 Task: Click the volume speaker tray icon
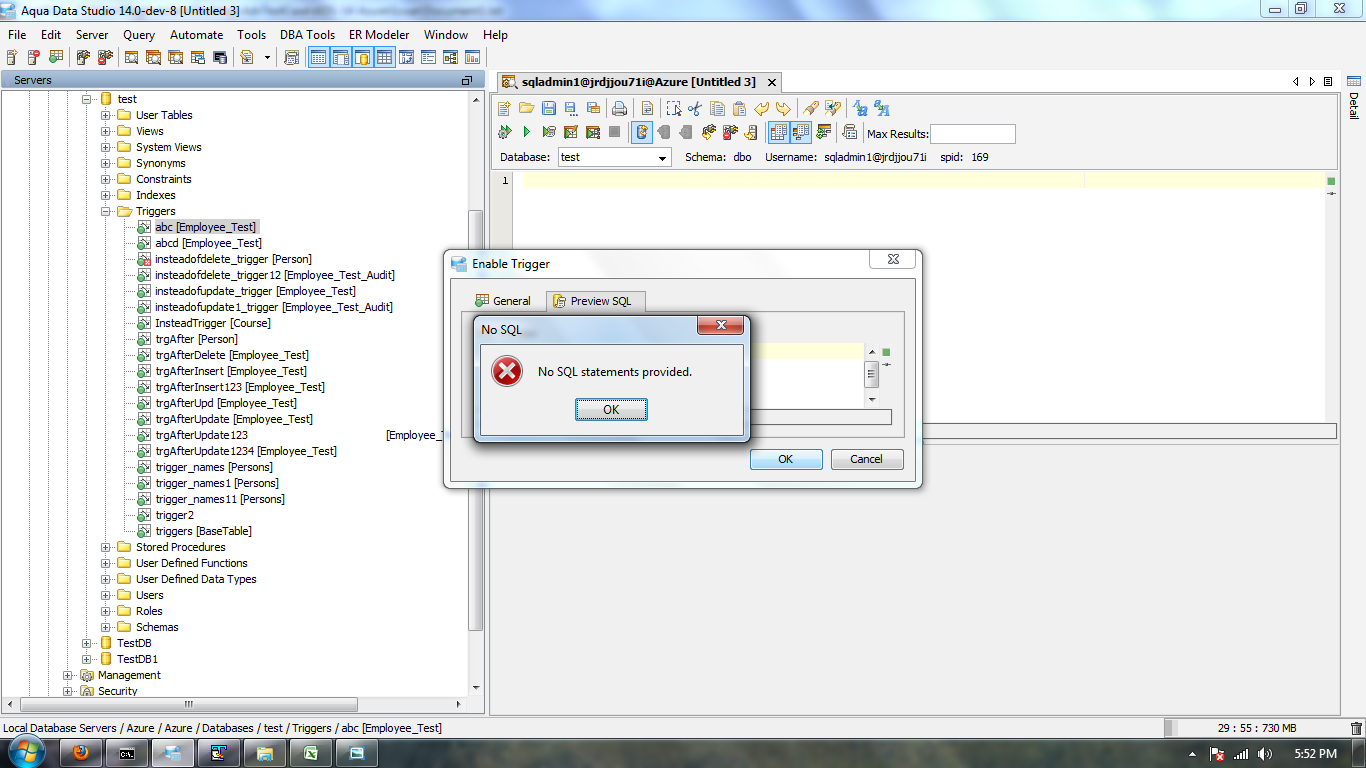1265,753
